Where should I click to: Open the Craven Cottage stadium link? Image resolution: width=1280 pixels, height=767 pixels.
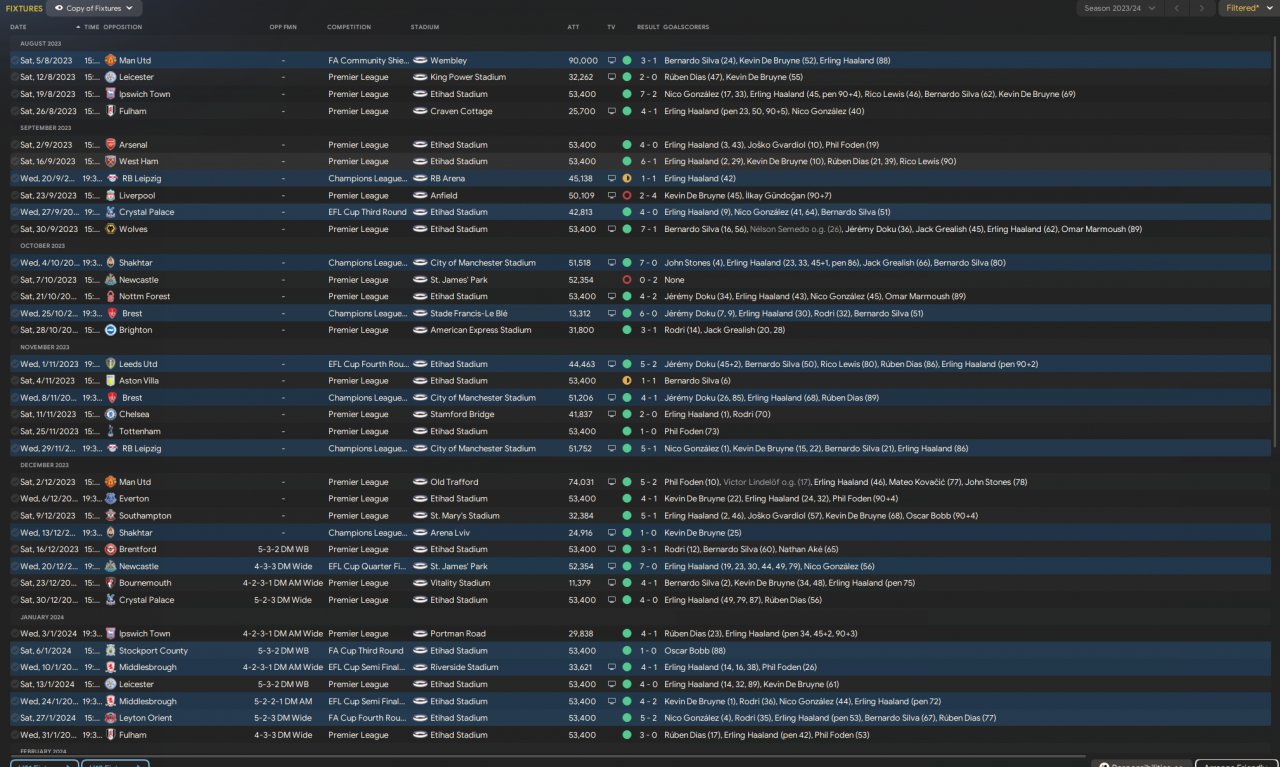[x=461, y=111]
